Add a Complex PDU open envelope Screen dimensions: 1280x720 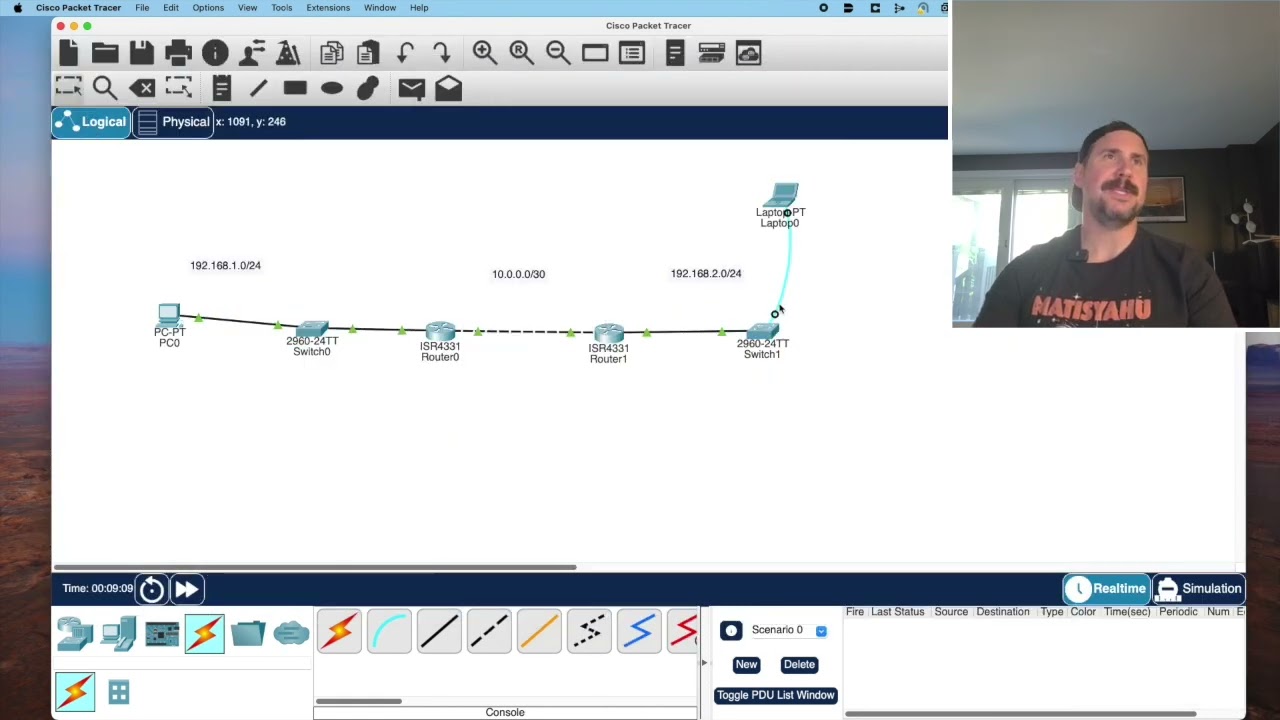pos(448,88)
